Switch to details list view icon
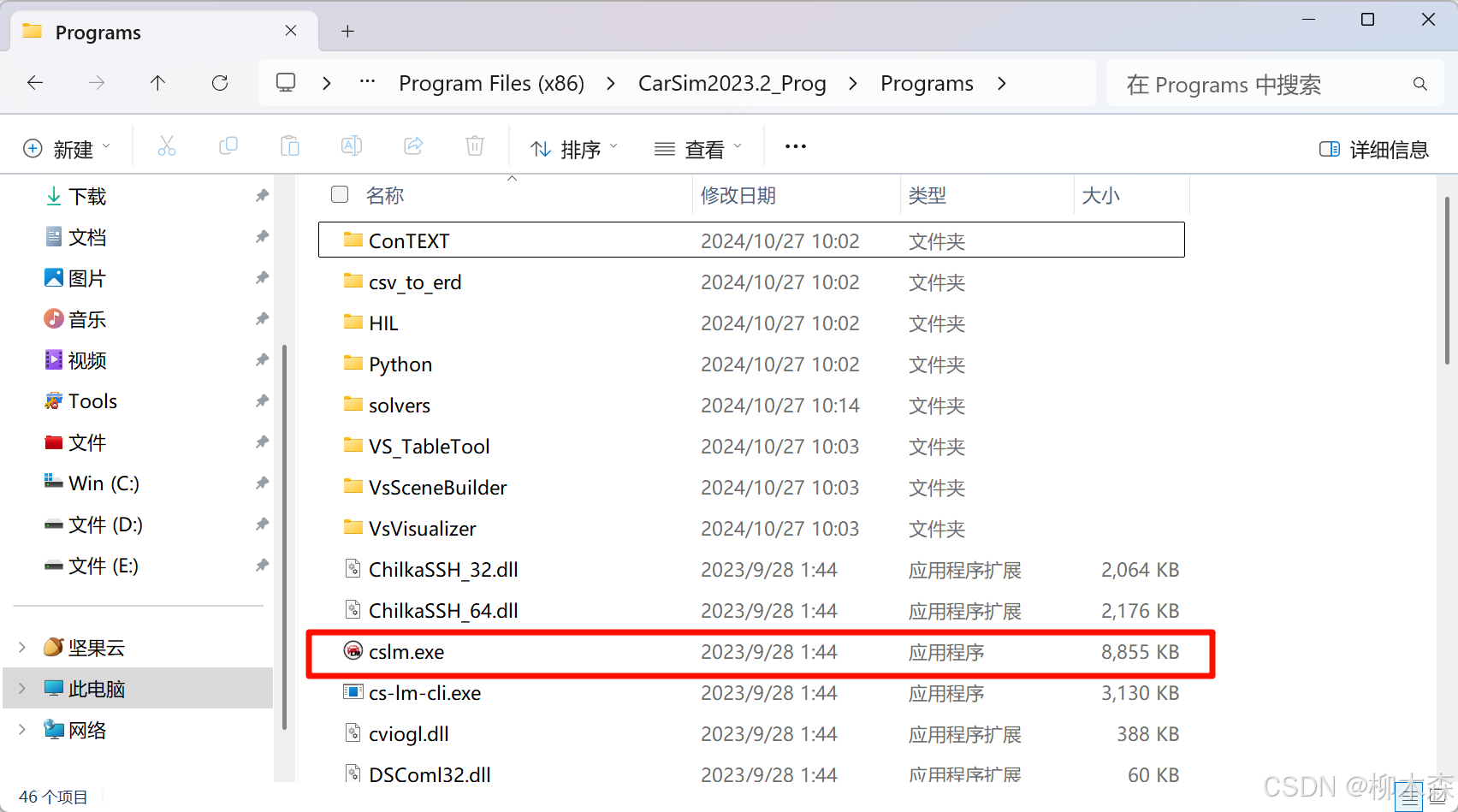Image resolution: width=1458 pixels, height=812 pixels. (x=1409, y=797)
